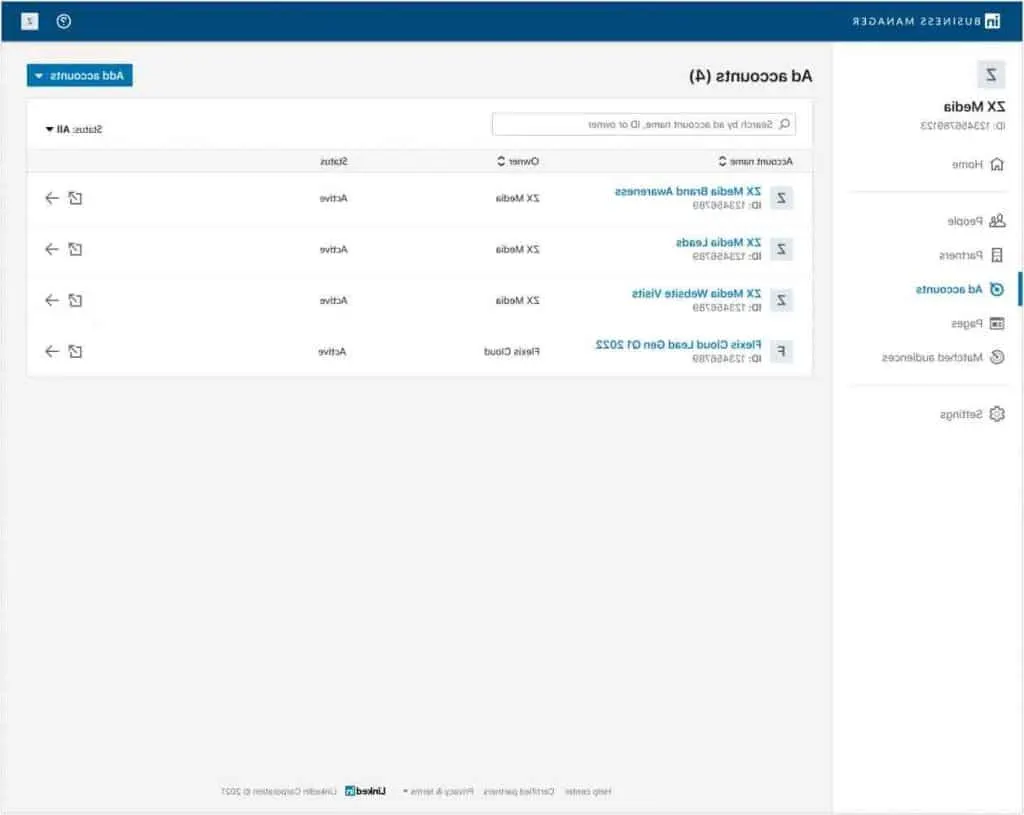The image size is (1024, 815).
Task: Go to Home via its house icon
Action: point(997,164)
